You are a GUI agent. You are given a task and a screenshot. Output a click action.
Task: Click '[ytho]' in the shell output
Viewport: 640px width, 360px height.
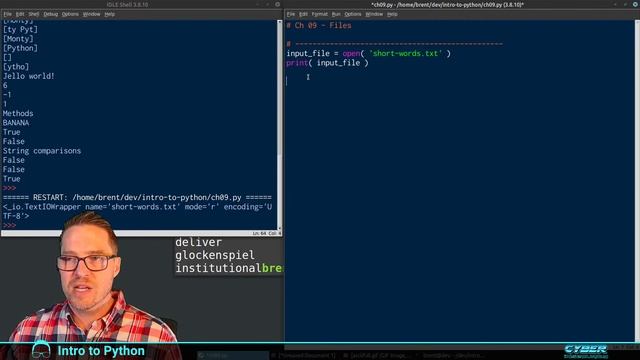pos(16,67)
